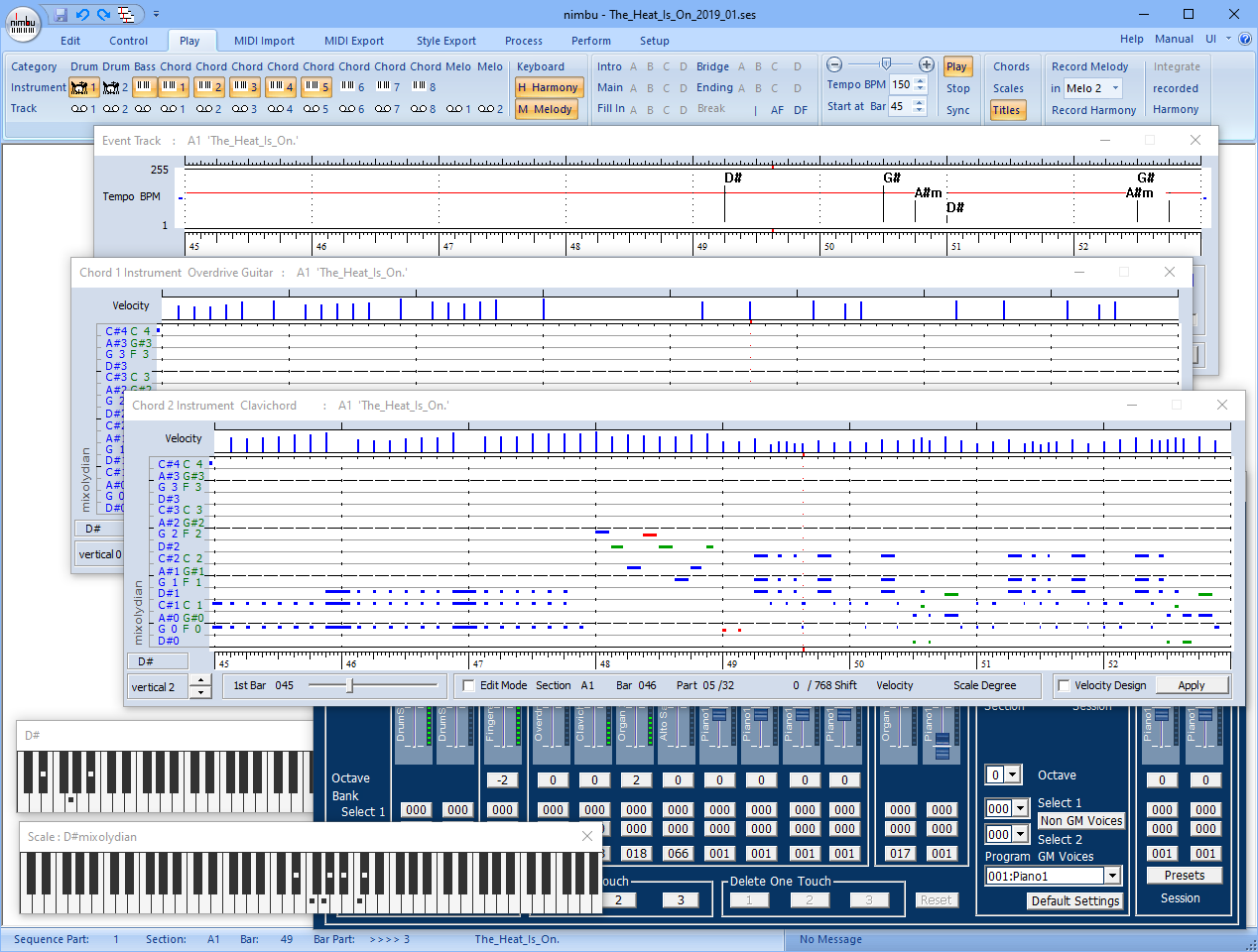Open the MIDI Import tab
The height and width of the screenshot is (952, 1258).
point(264,41)
